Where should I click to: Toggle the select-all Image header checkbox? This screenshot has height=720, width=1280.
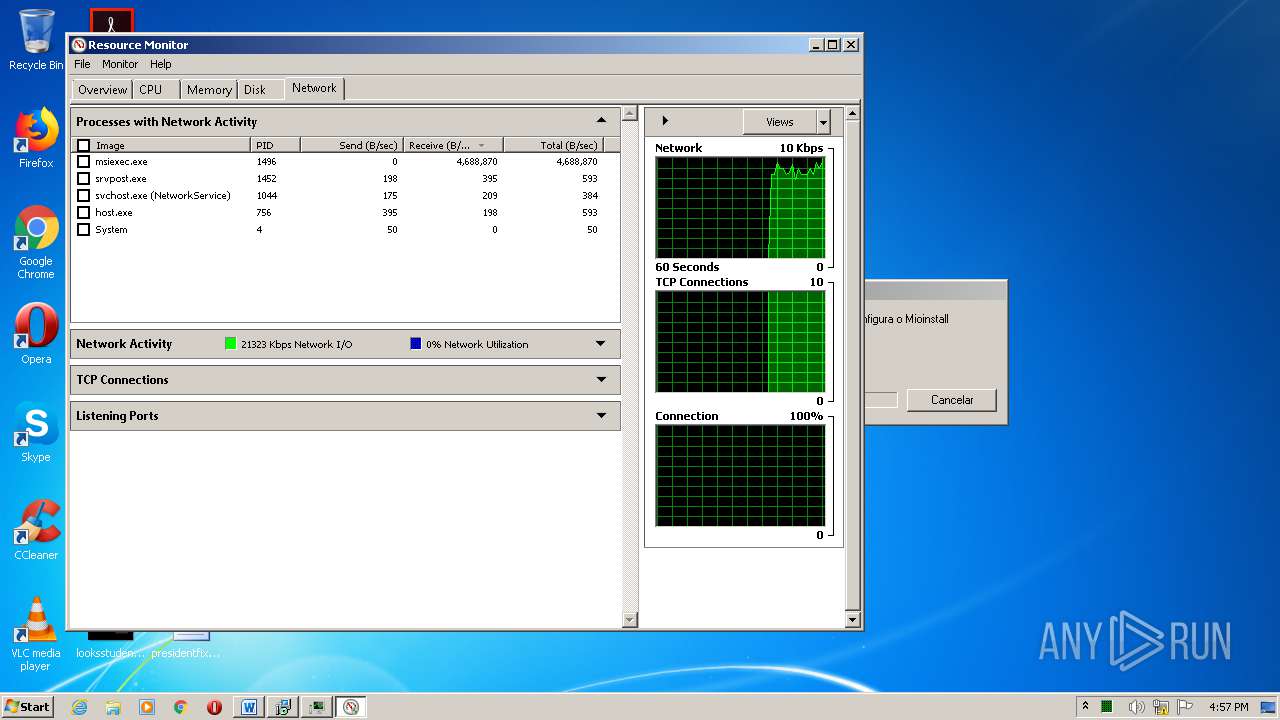tap(84, 145)
